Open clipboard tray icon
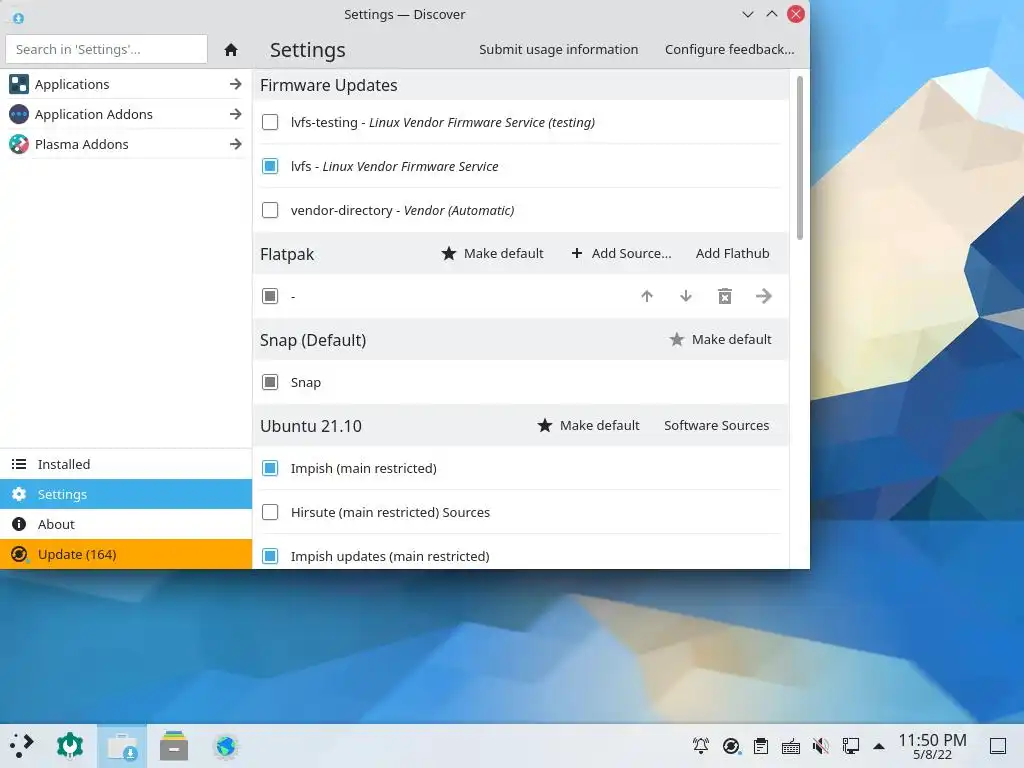The width and height of the screenshot is (1024, 768). click(761, 746)
